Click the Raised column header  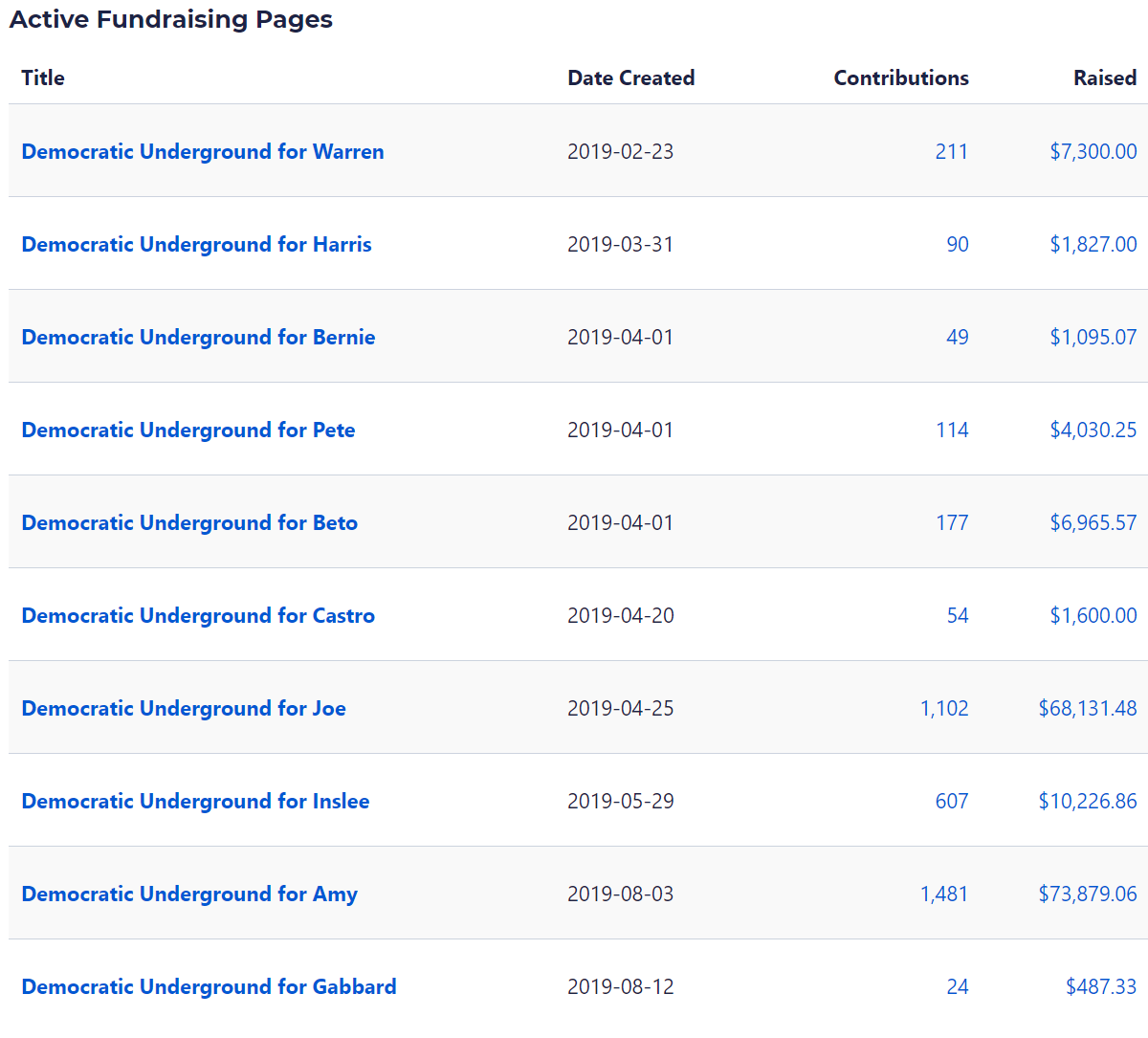(x=1104, y=77)
